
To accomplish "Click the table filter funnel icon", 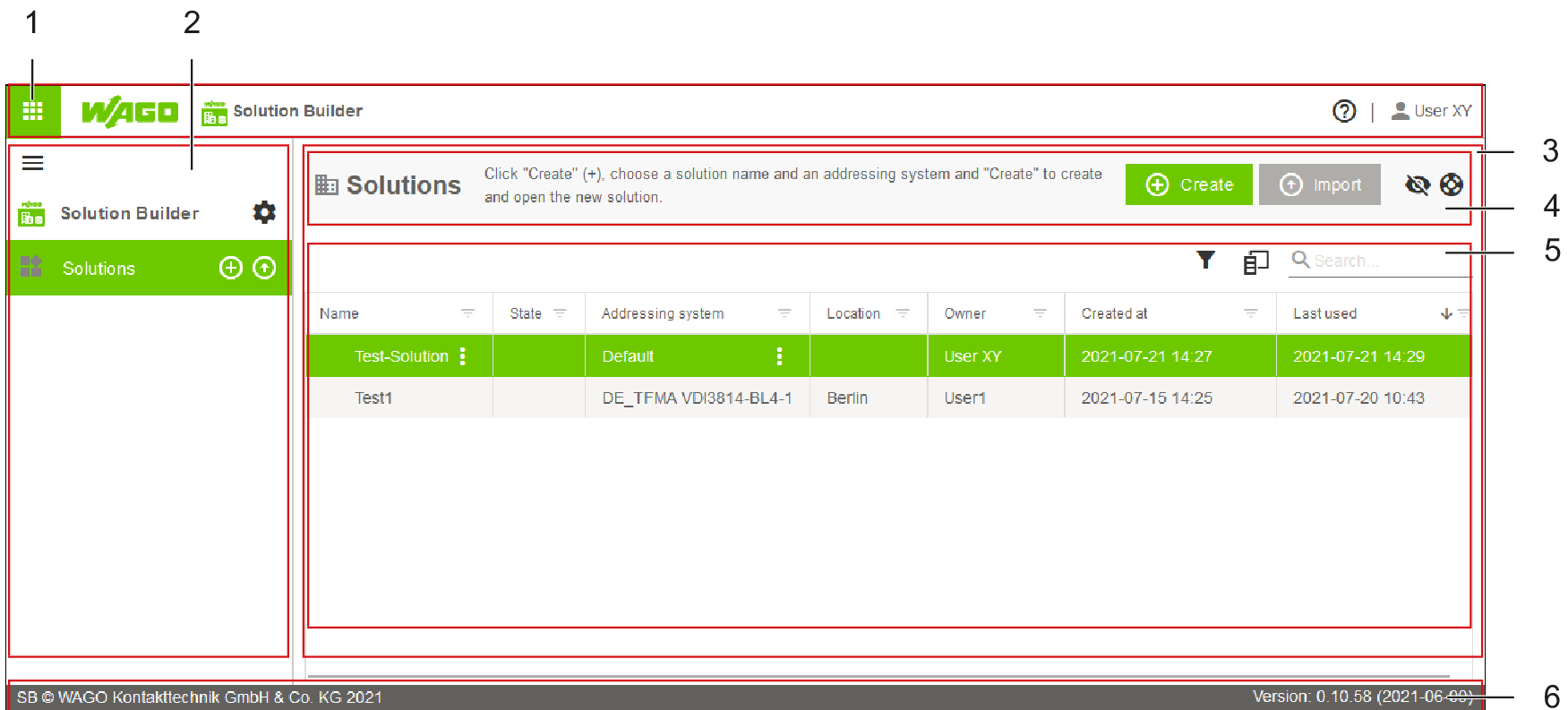I will (x=1206, y=260).
